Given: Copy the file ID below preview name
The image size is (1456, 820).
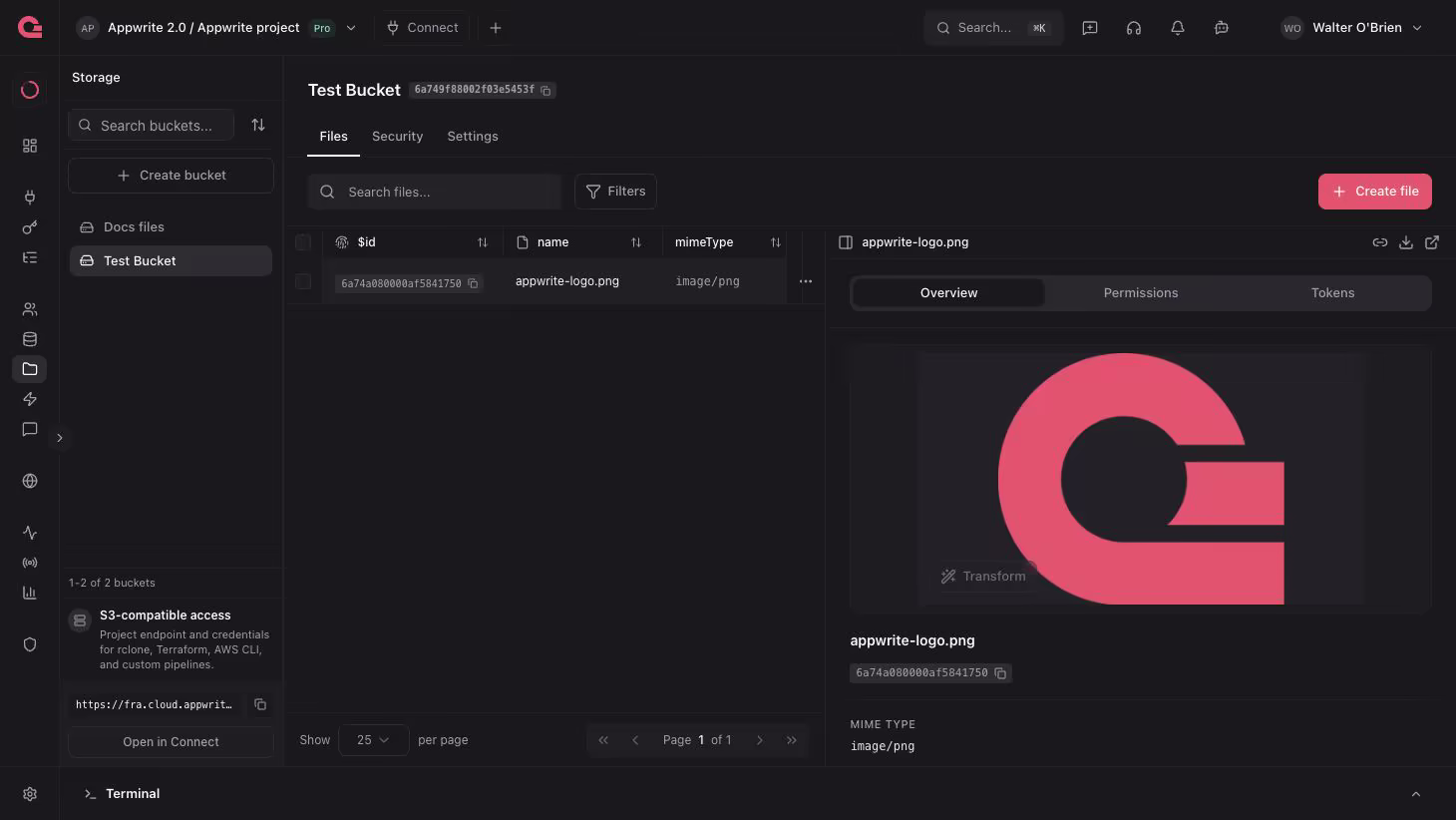Looking at the screenshot, I should coord(1000,673).
